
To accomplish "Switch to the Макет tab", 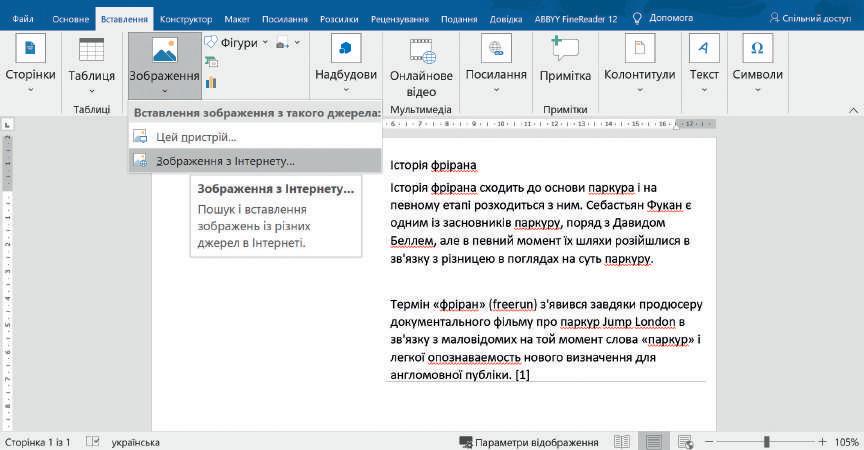I will pyautogui.click(x=237, y=19).
